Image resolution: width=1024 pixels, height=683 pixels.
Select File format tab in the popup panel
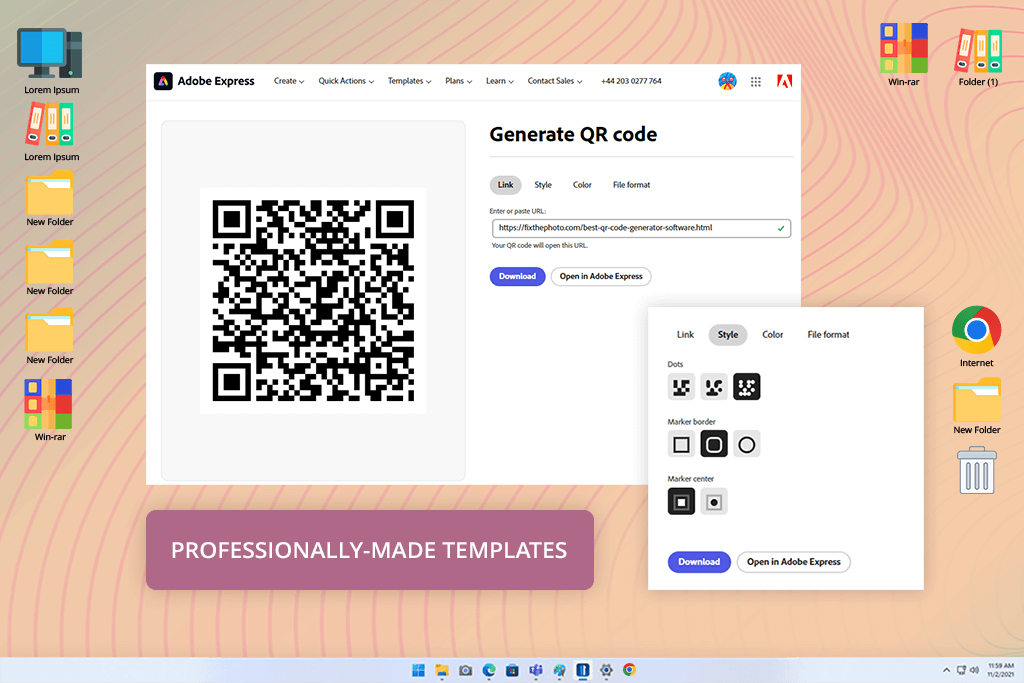pos(828,334)
